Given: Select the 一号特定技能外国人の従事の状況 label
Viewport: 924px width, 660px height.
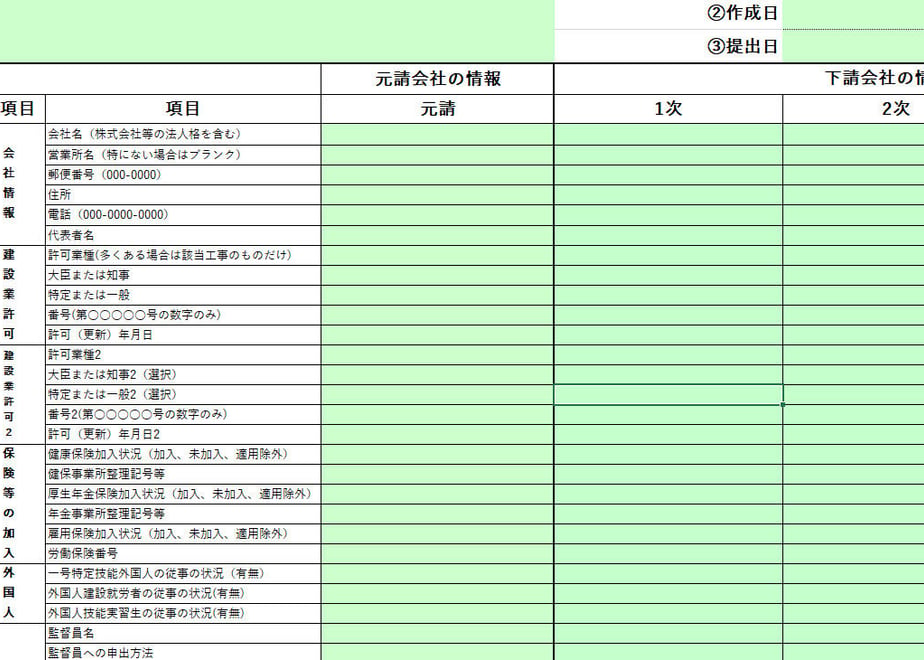Looking at the screenshot, I should point(157,573).
